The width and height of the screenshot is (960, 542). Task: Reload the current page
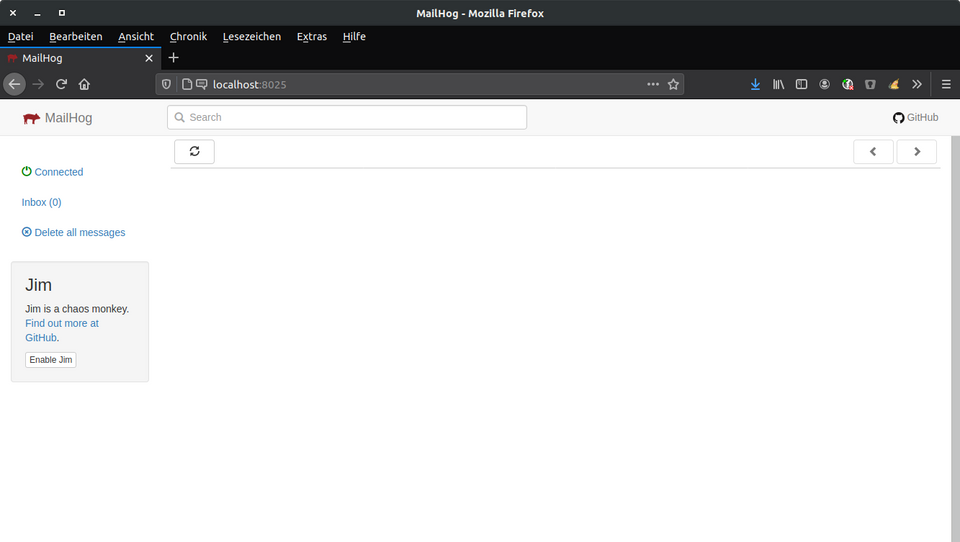61,84
